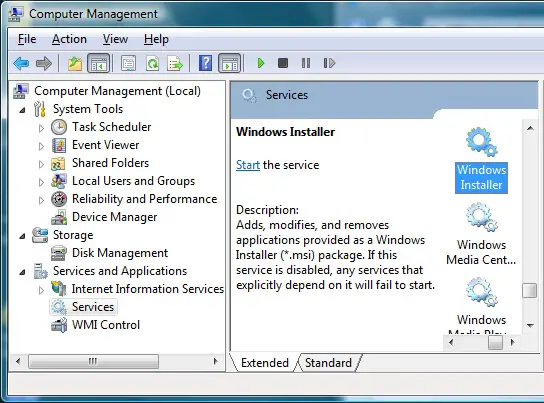This screenshot has width=544, height=403.
Task: Select System Tools in the tree
Action: click(88, 109)
